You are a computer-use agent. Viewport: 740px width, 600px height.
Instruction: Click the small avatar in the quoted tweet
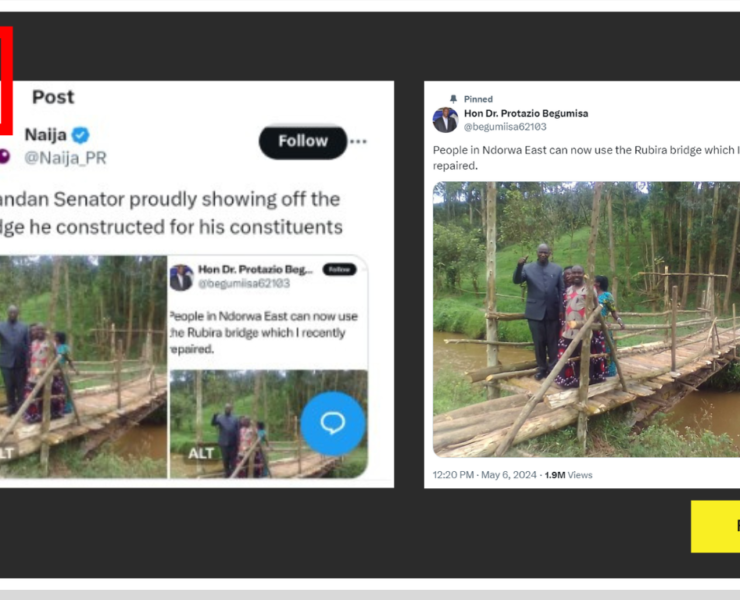(181, 277)
